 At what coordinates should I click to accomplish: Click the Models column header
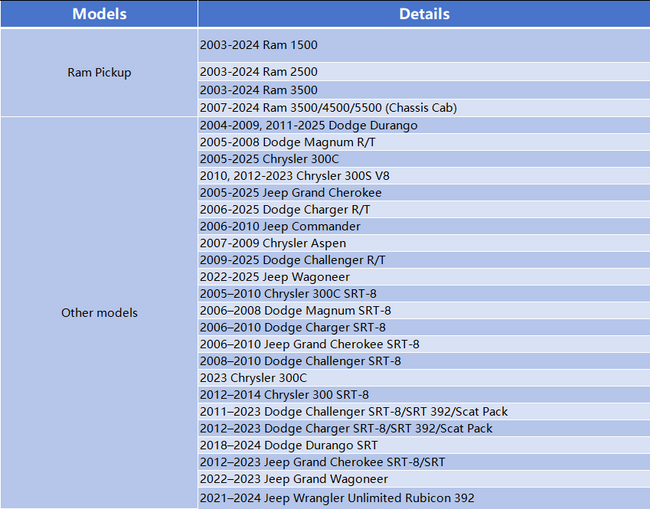[99, 14]
